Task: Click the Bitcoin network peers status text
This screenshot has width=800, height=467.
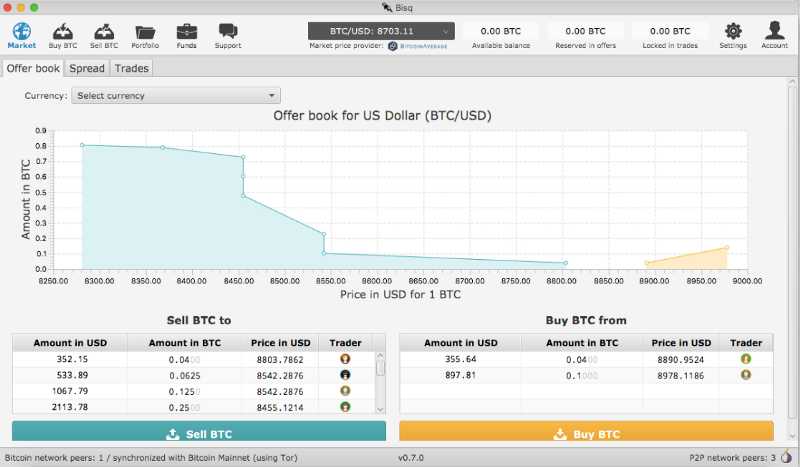Action: (x=151, y=458)
